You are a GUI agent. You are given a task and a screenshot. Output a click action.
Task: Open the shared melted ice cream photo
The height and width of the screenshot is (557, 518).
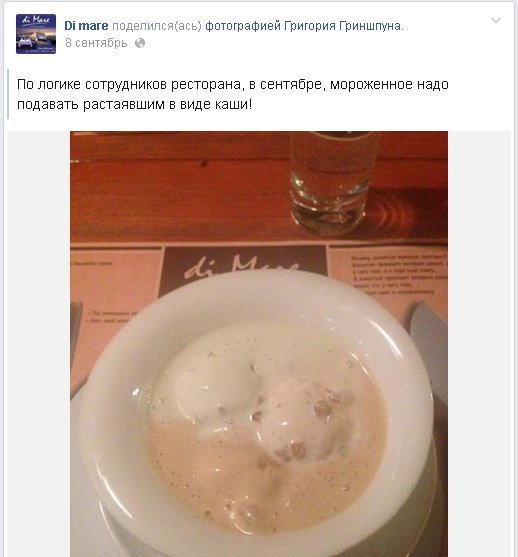pyautogui.click(x=259, y=344)
